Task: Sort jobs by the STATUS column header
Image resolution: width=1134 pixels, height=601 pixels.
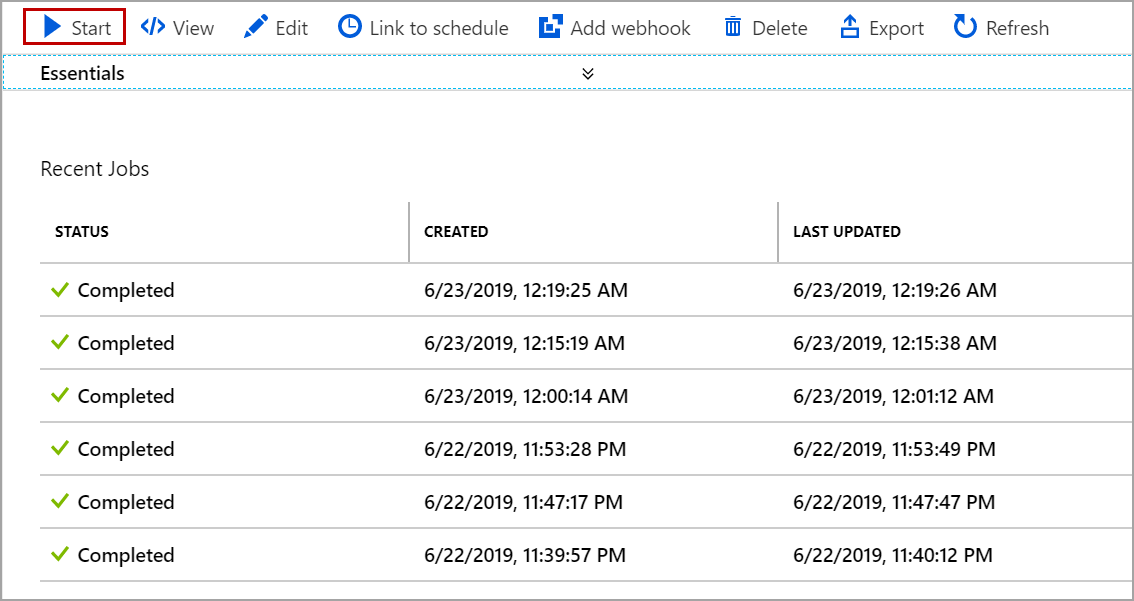Action: coord(82,232)
